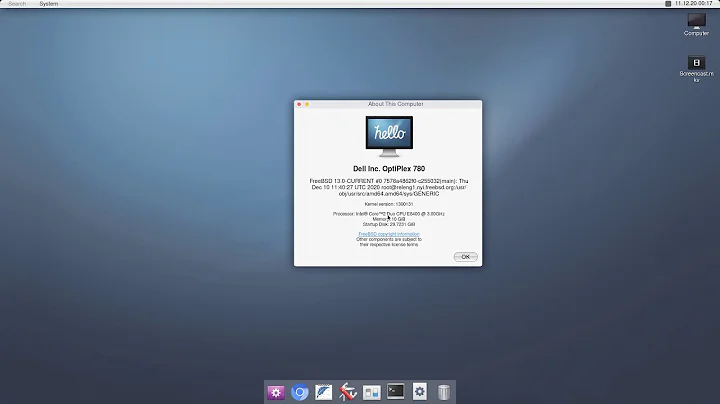
Task: Open the purple gear app in the dock
Action: [x=276, y=392]
